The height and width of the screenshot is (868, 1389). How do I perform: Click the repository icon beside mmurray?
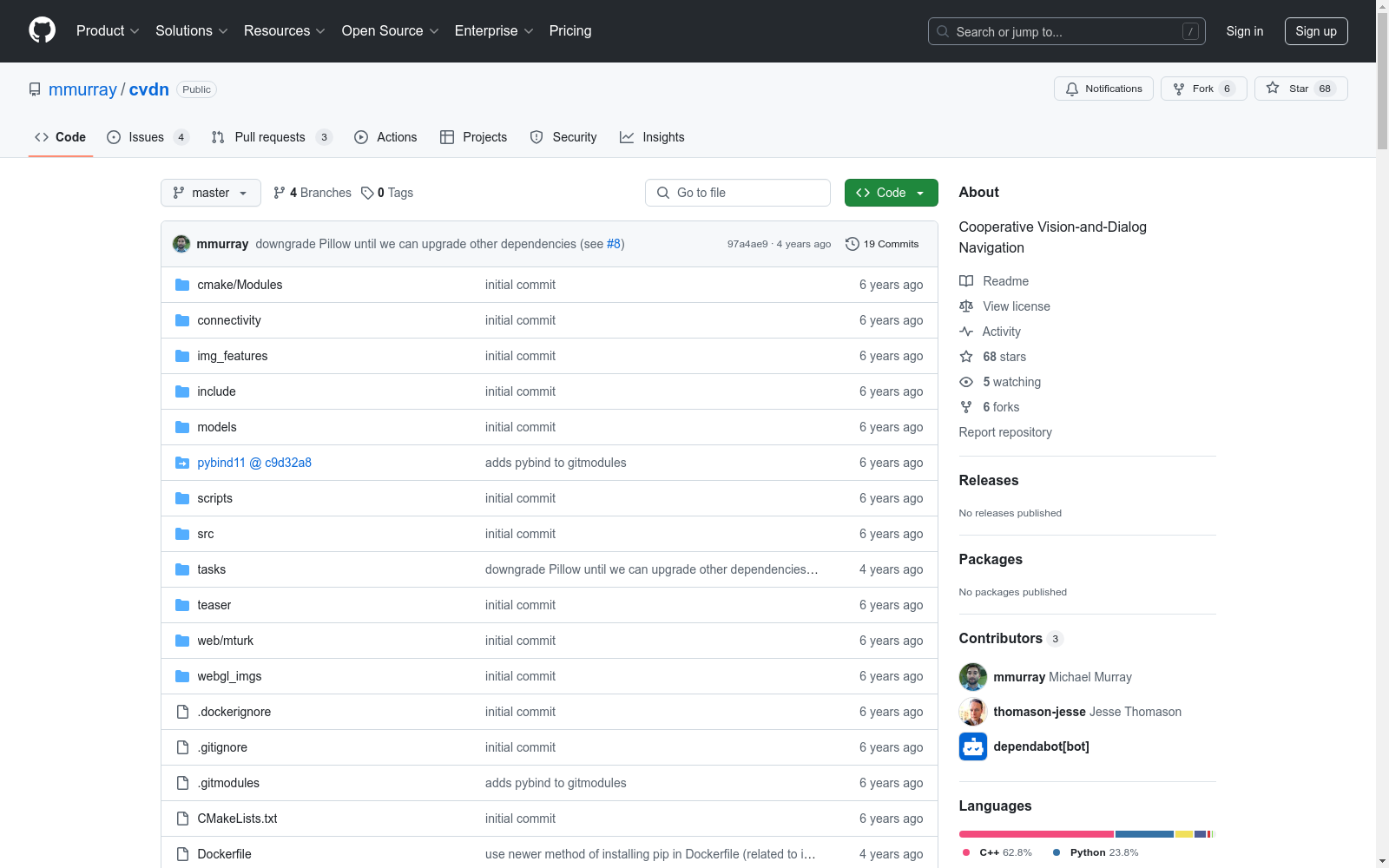click(35, 89)
